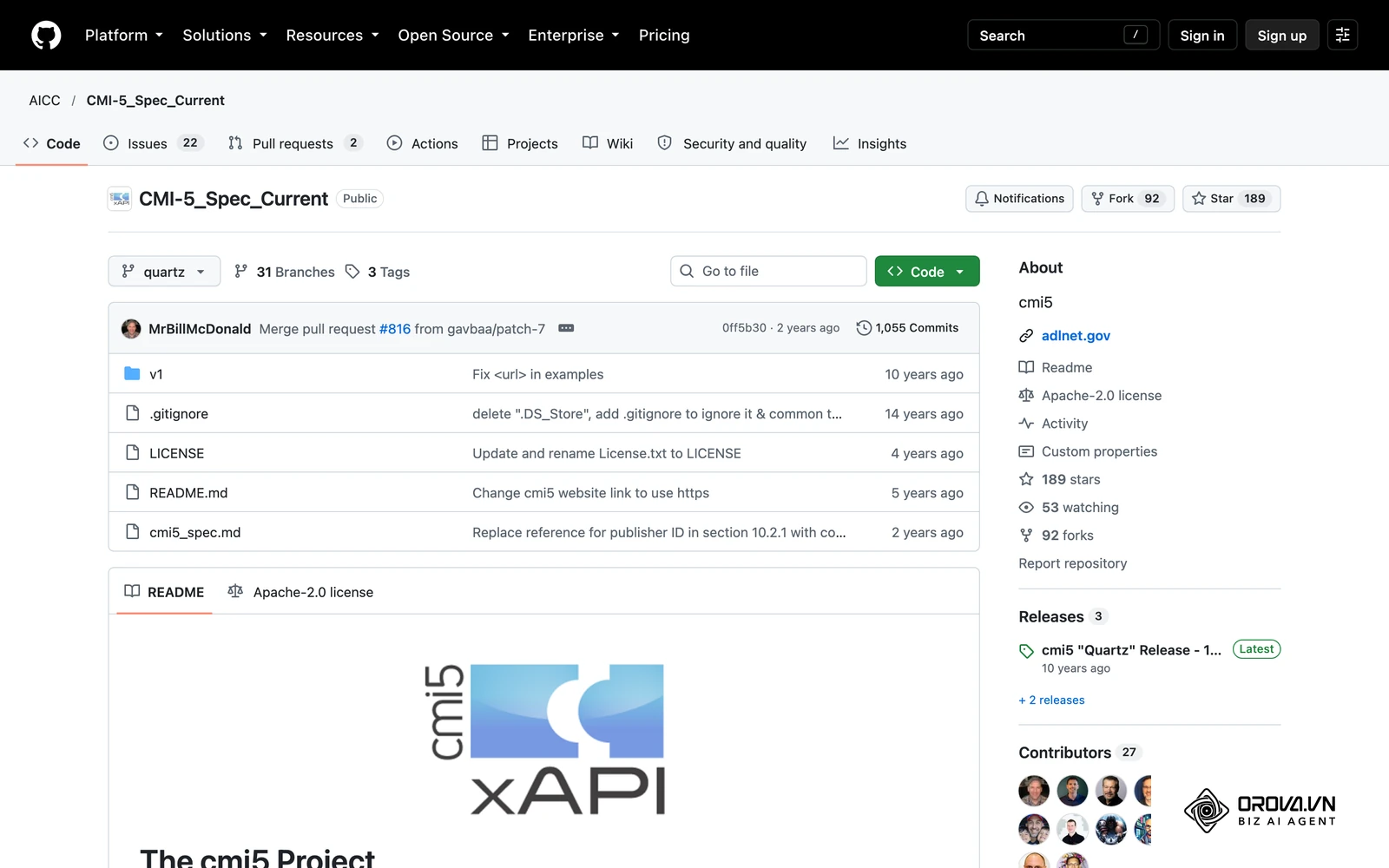The width and height of the screenshot is (1389, 868).
Task: Click the star icon beside 189 stars
Action: pos(1026,479)
